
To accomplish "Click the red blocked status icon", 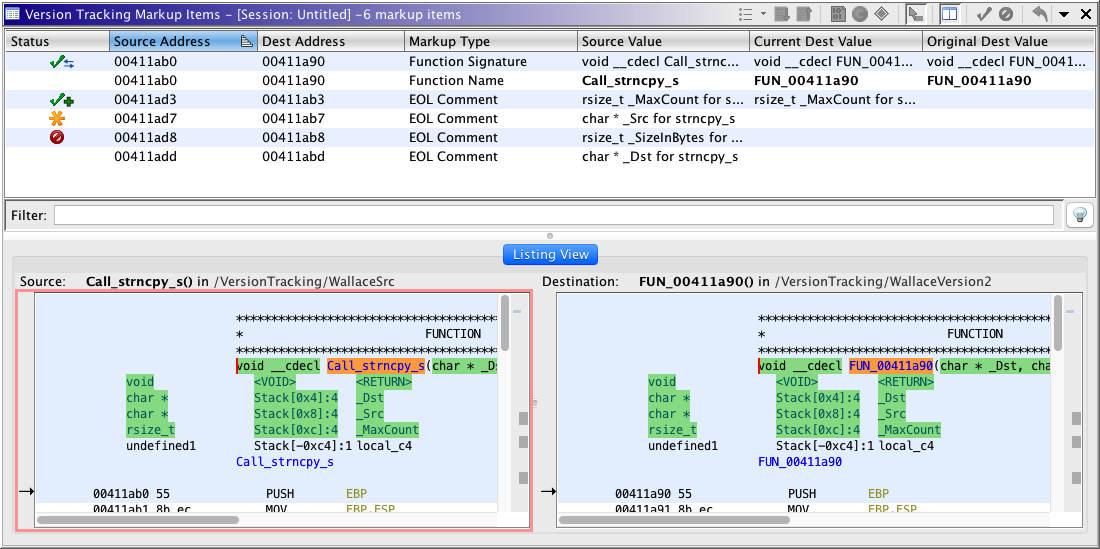I will [x=57, y=138].
